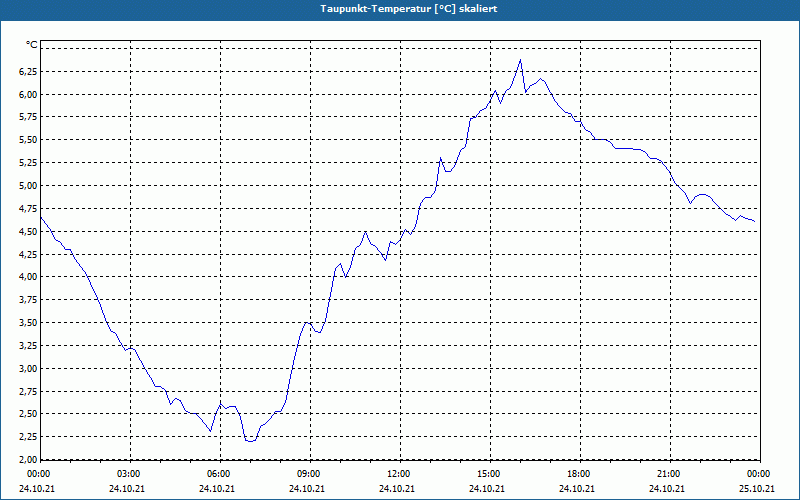The height and width of the screenshot is (500, 800).
Task: Select the 24.10.21 date under the first 00:00
Action: click(37, 488)
